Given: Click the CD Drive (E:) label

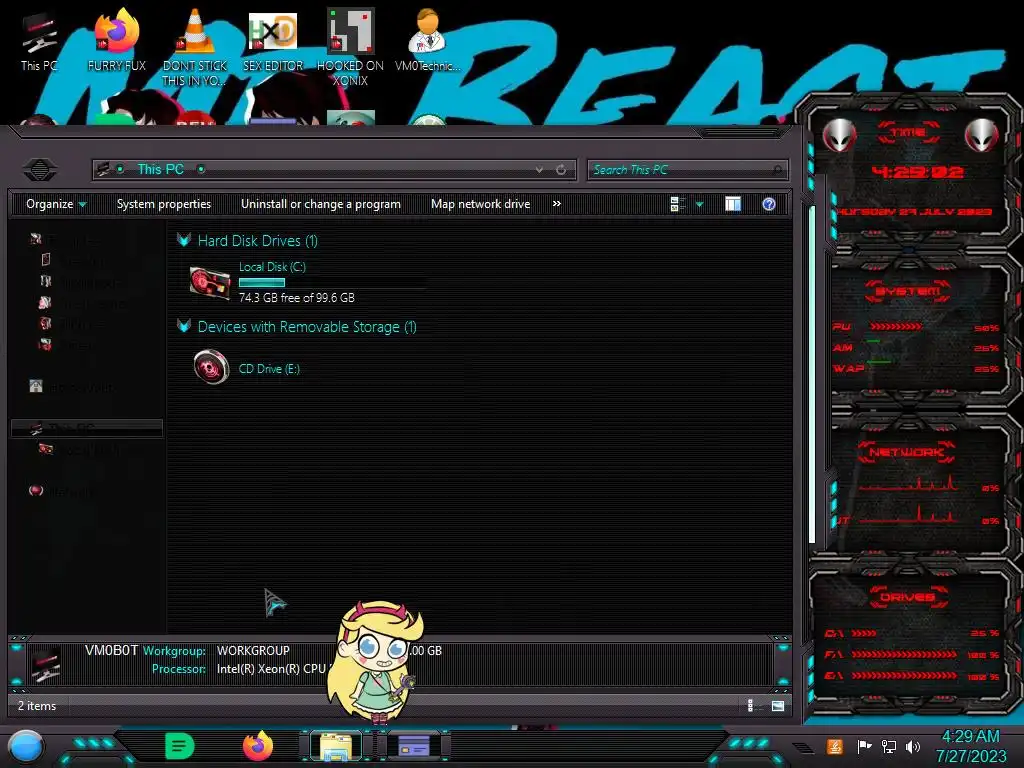Looking at the screenshot, I should pos(269,368).
